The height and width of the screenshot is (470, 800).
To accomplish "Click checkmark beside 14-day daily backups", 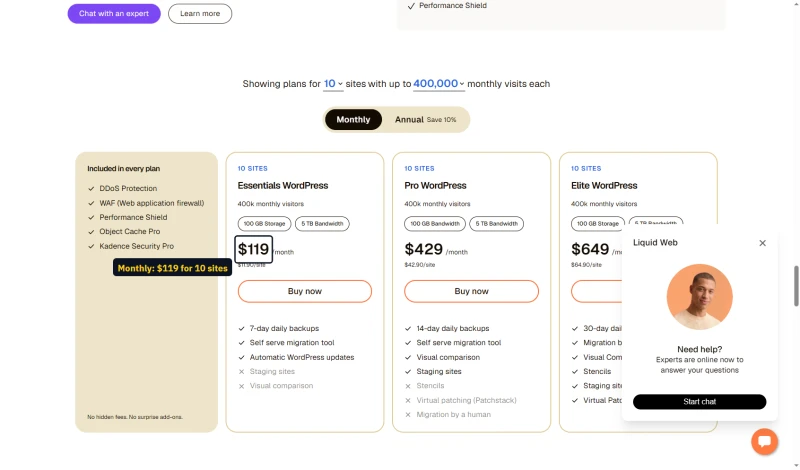I will pos(408,329).
